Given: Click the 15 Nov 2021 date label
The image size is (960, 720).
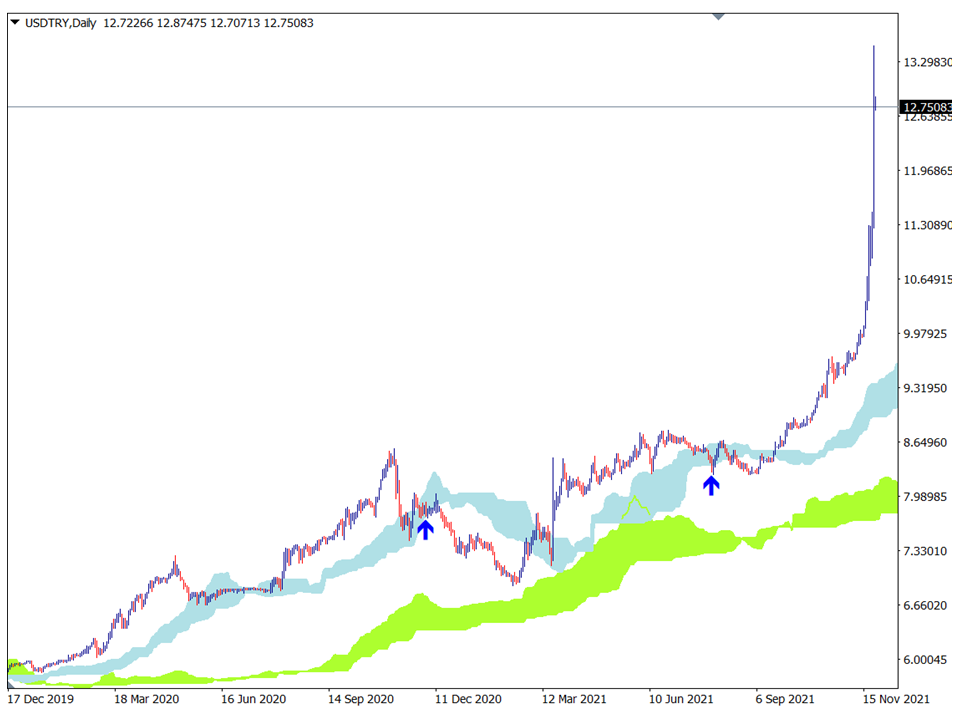Looking at the screenshot, I should (x=896, y=700).
